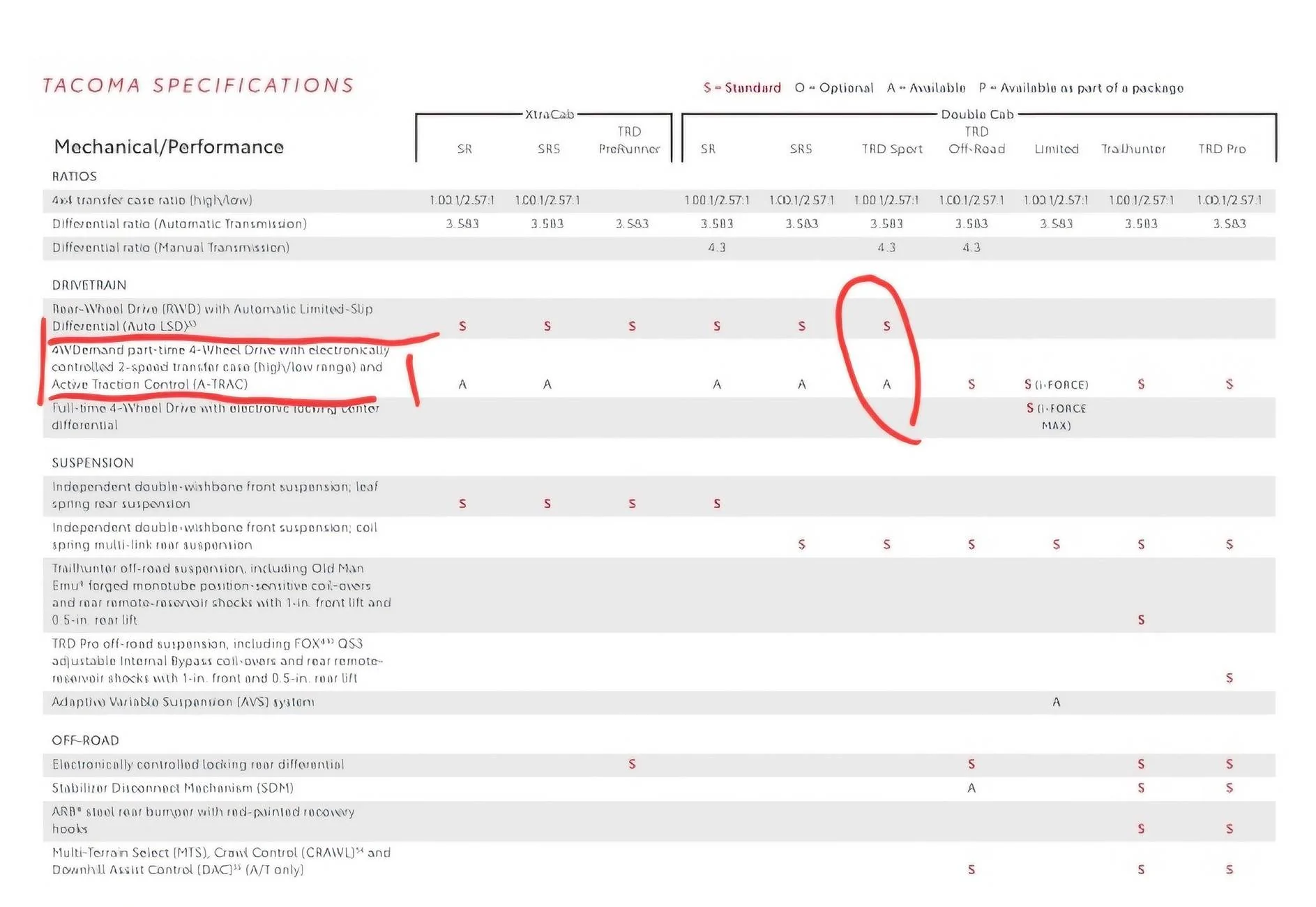The width and height of the screenshot is (1316, 907).
Task: Click the TRD Off-Road column header
Action: [x=976, y=140]
